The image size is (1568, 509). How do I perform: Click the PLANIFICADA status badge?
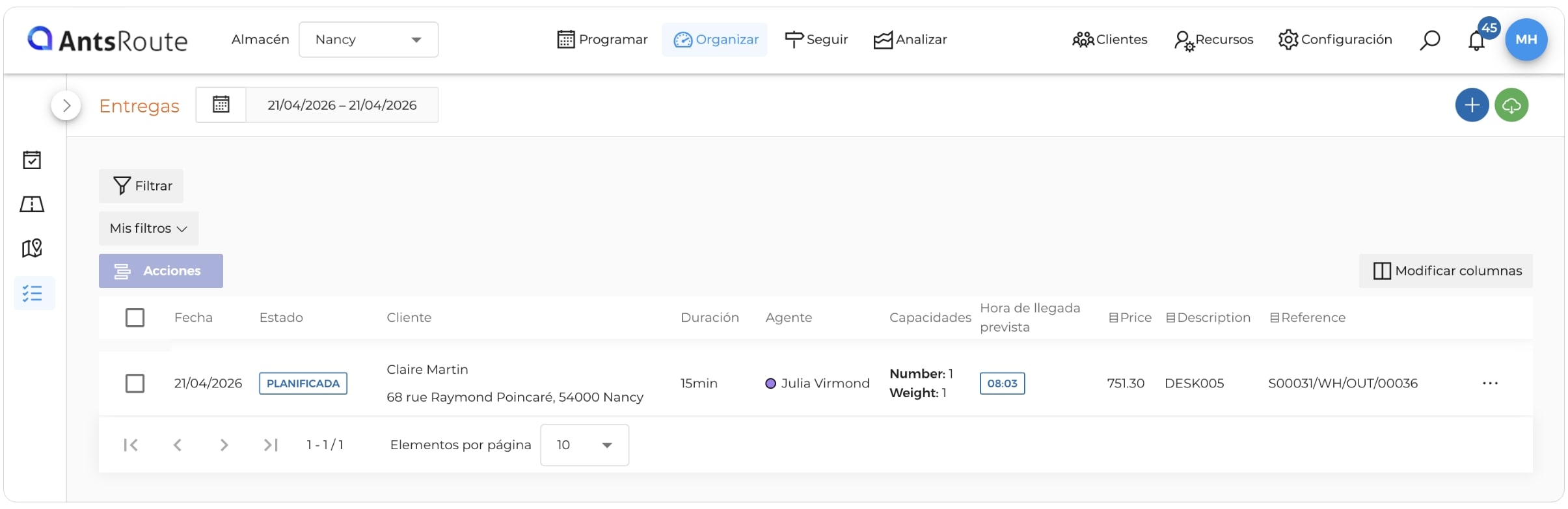click(x=303, y=384)
